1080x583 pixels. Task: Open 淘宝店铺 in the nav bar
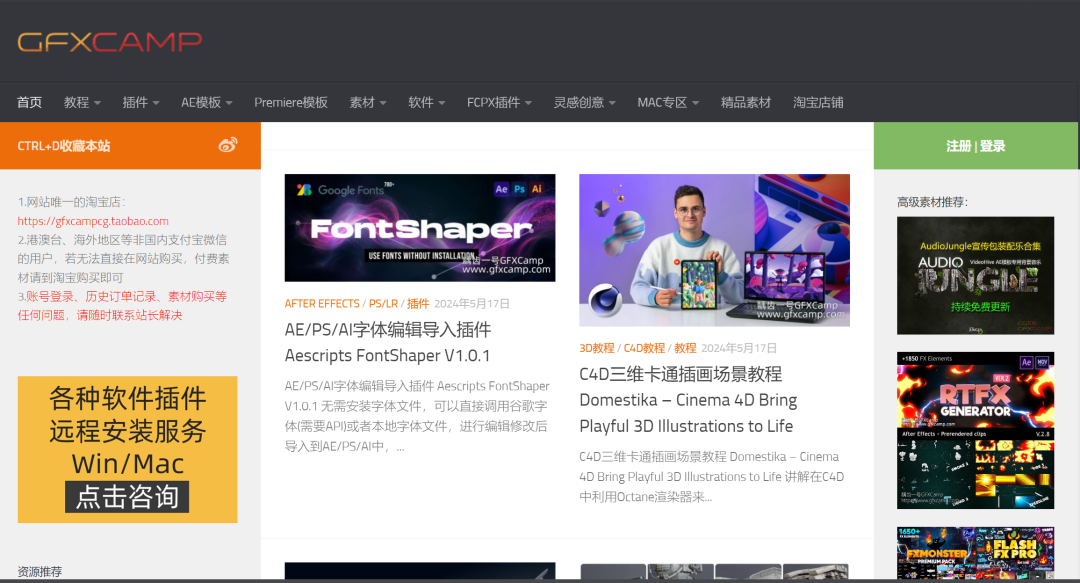818,103
